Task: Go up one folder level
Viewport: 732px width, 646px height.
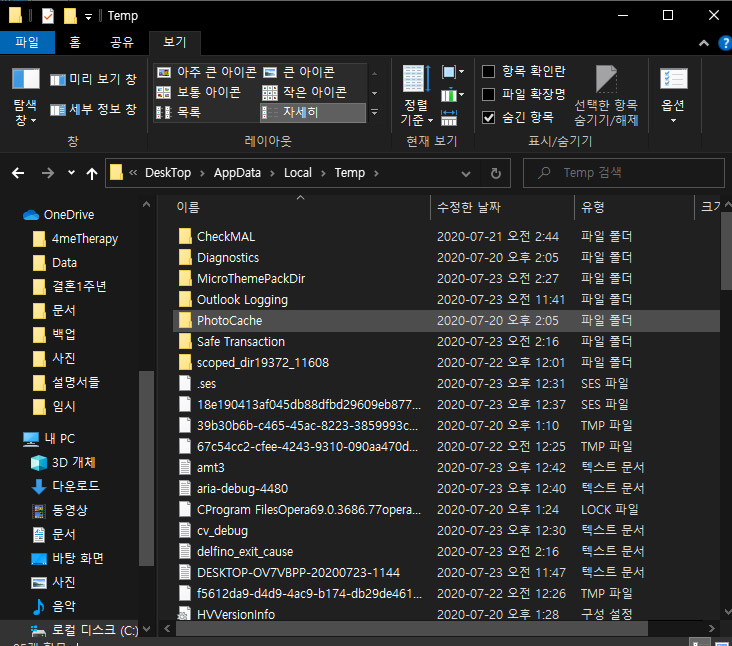Action: coord(92,173)
